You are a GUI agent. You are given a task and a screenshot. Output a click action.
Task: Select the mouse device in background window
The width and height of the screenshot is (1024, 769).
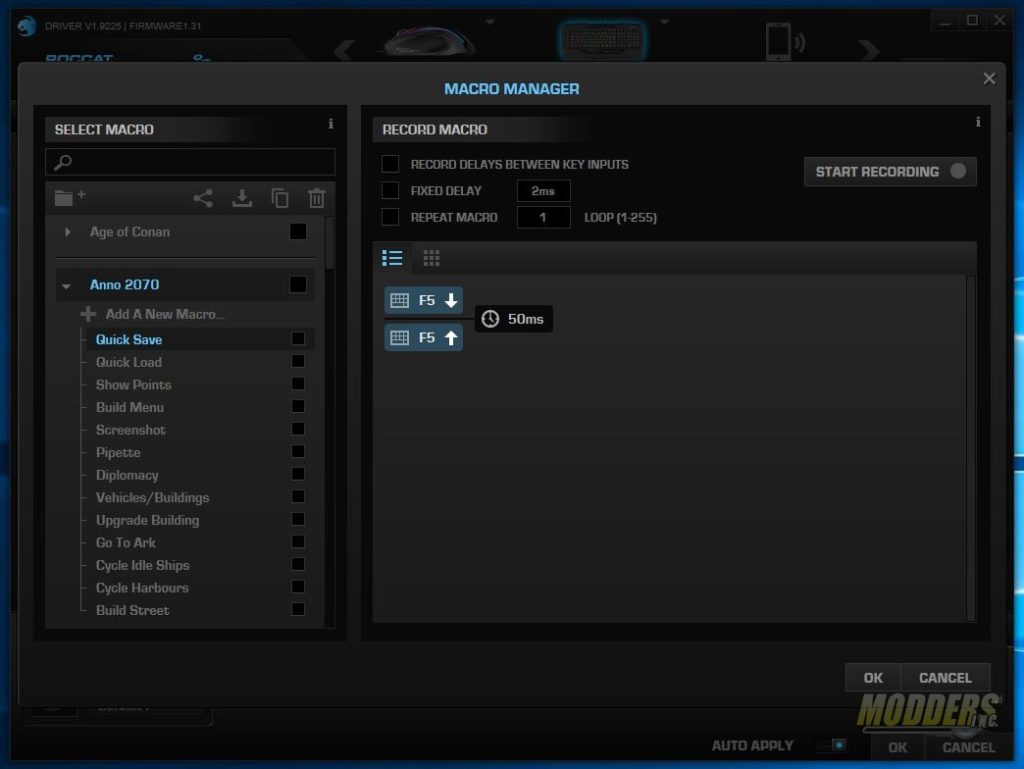tap(430, 40)
